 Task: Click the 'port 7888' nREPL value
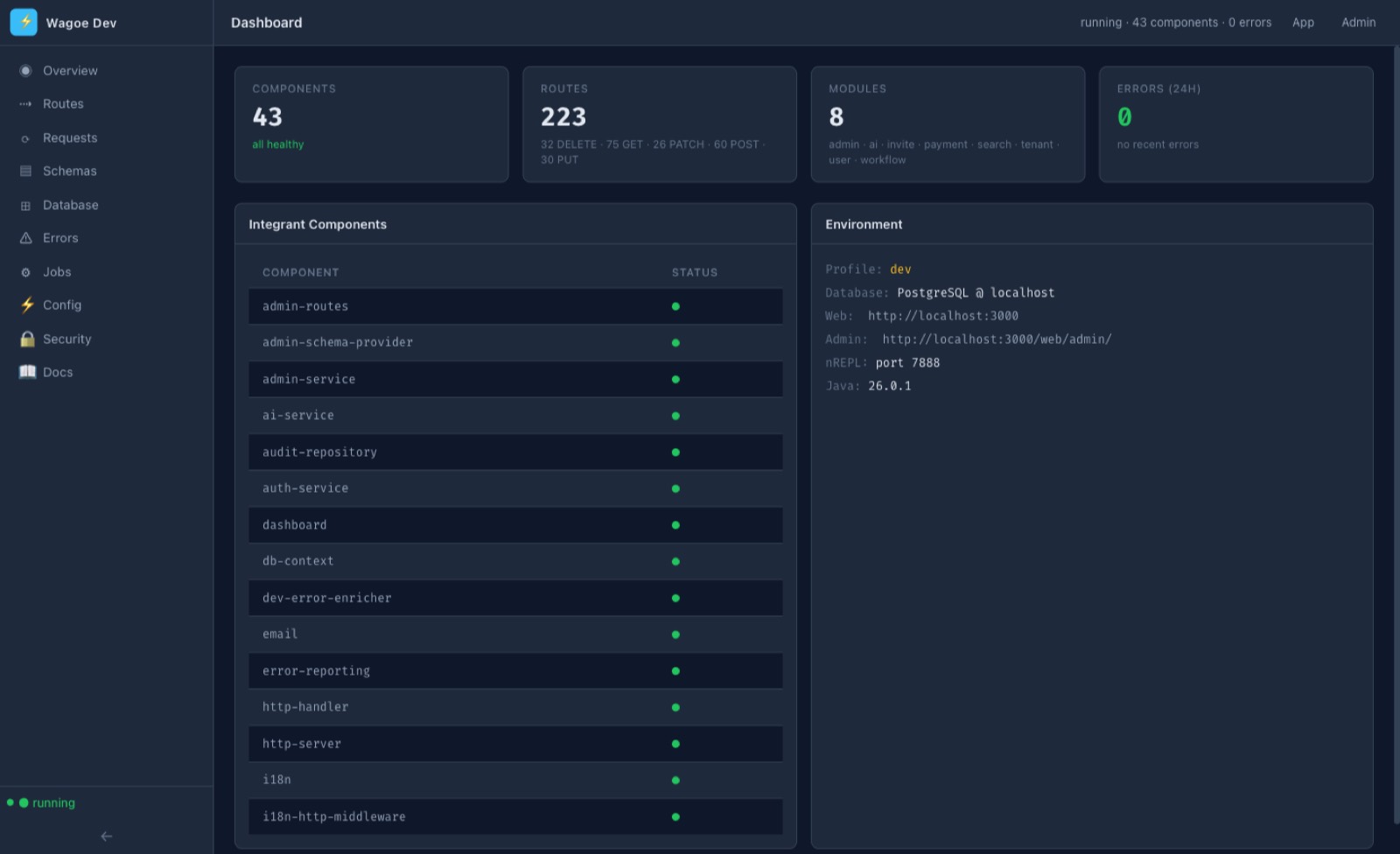(x=907, y=363)
